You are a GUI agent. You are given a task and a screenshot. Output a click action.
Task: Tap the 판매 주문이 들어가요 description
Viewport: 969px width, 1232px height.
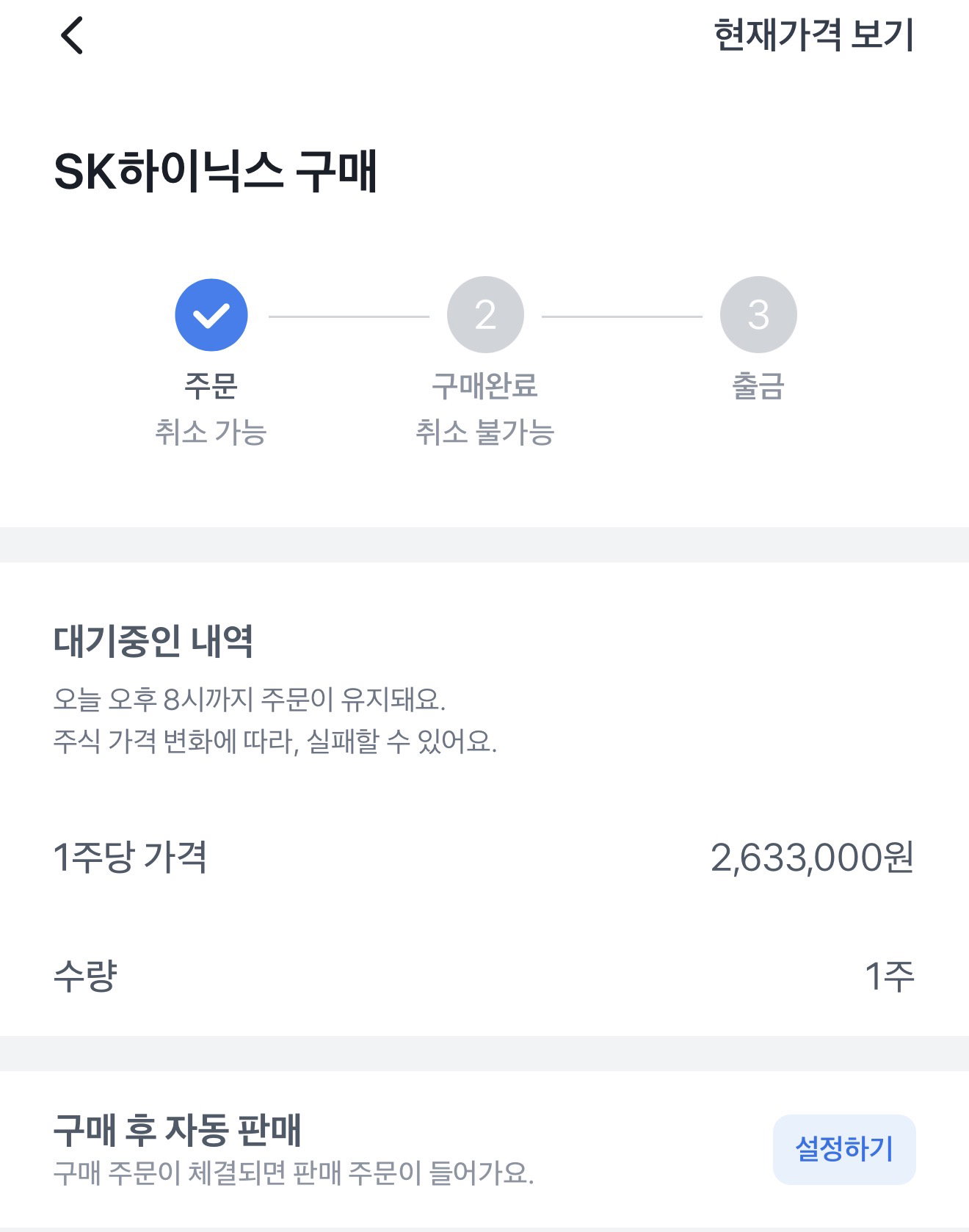[x=294, y=1173]
